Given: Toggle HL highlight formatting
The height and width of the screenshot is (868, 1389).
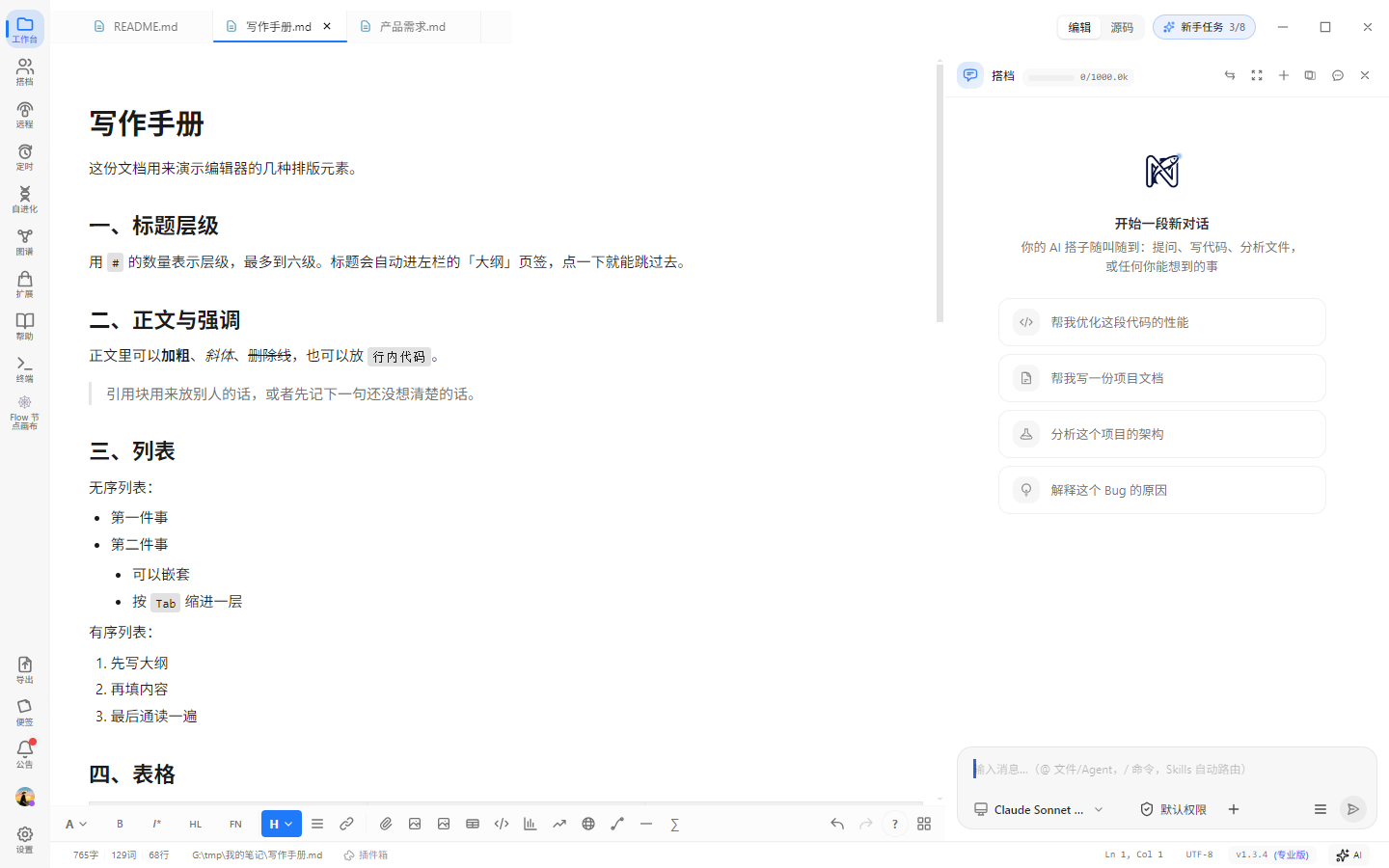Looking at the screenshot, I should (196, 824).
